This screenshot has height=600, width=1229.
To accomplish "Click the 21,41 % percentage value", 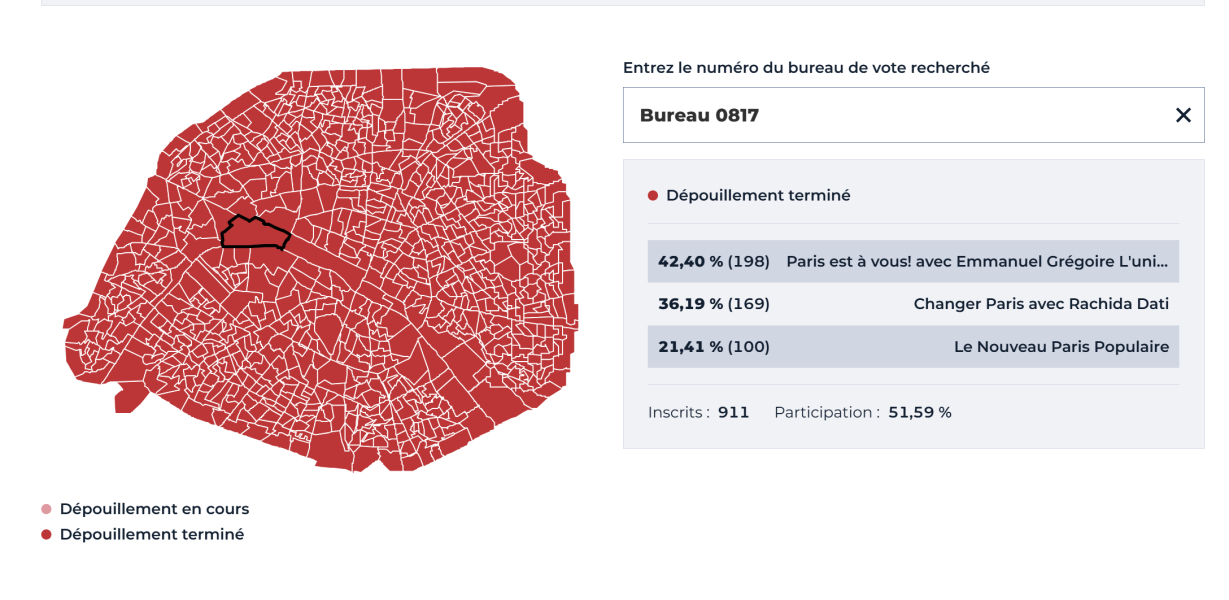I will (690, 347).
